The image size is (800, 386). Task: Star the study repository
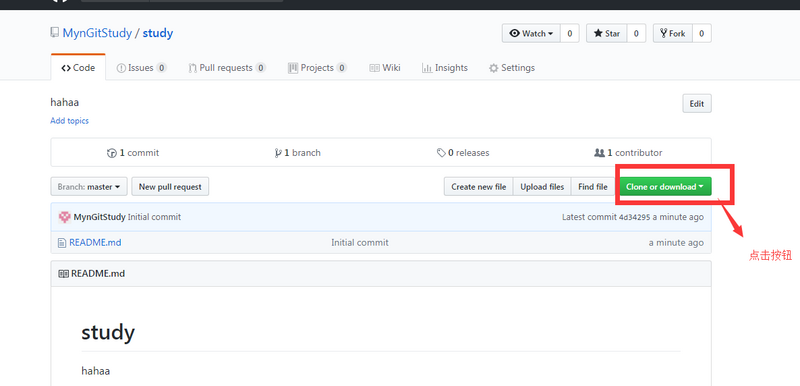pyautogui.click(x=606, y=34)
